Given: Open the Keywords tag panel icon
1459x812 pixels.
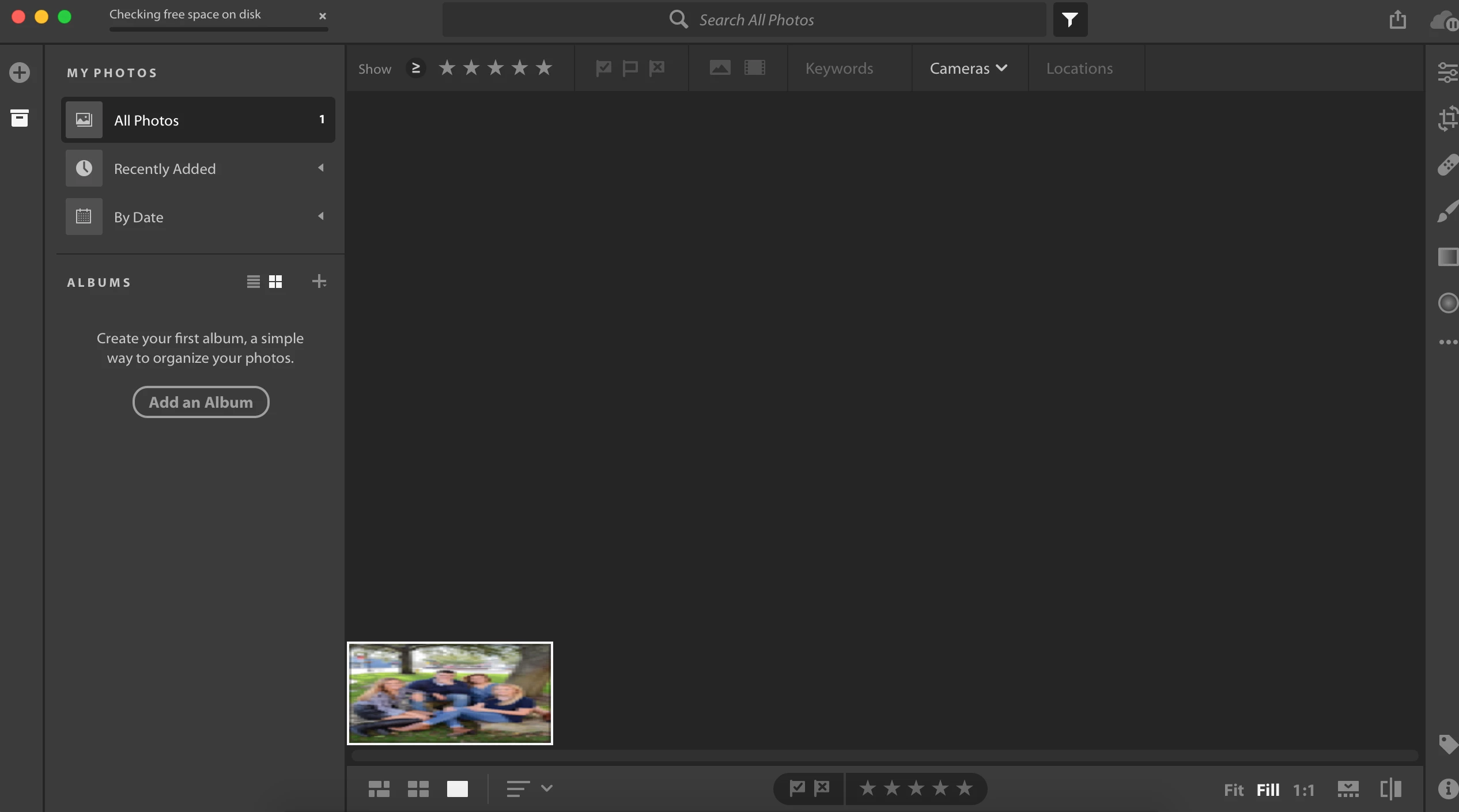Looking at the screenshot, I should click(x=1447, y=744).
